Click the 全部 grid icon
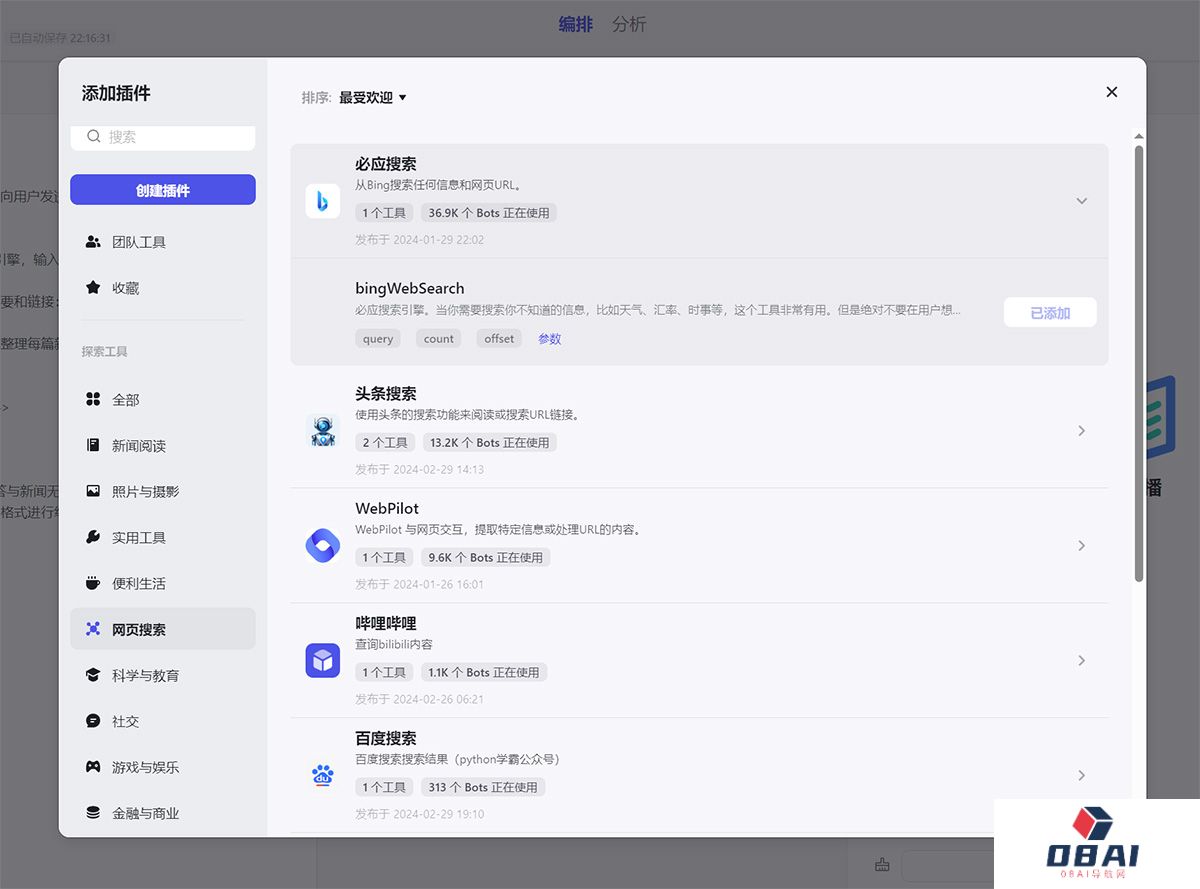 tap(93, 400)
